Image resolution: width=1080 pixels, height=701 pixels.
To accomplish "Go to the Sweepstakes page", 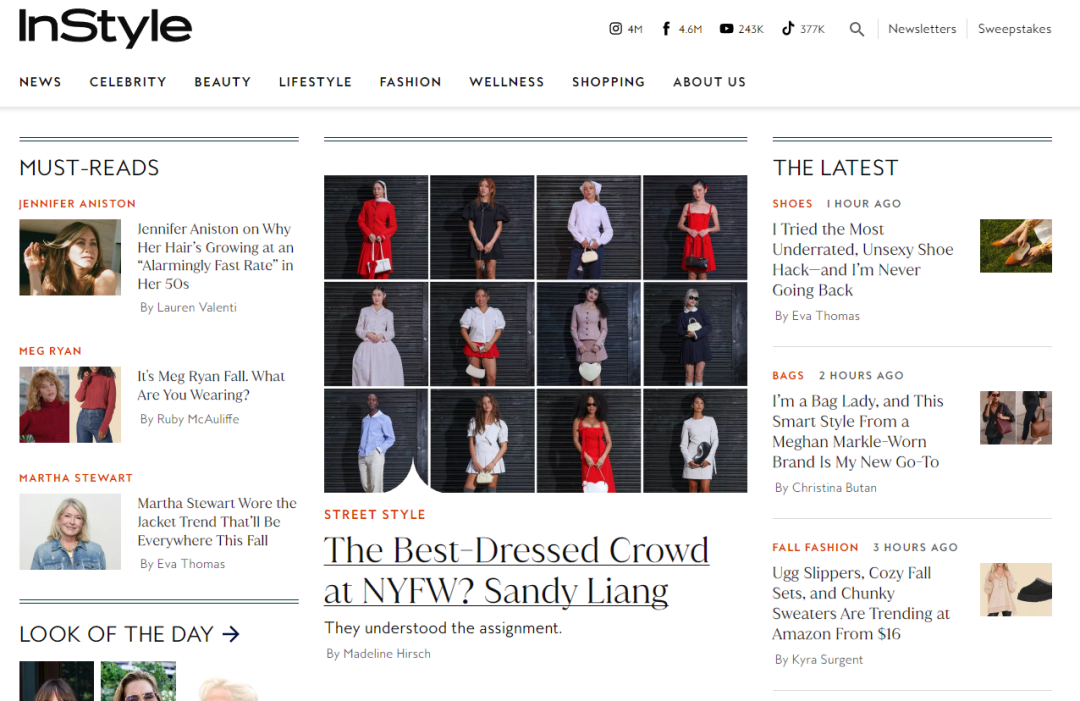I will (1015, 29).
